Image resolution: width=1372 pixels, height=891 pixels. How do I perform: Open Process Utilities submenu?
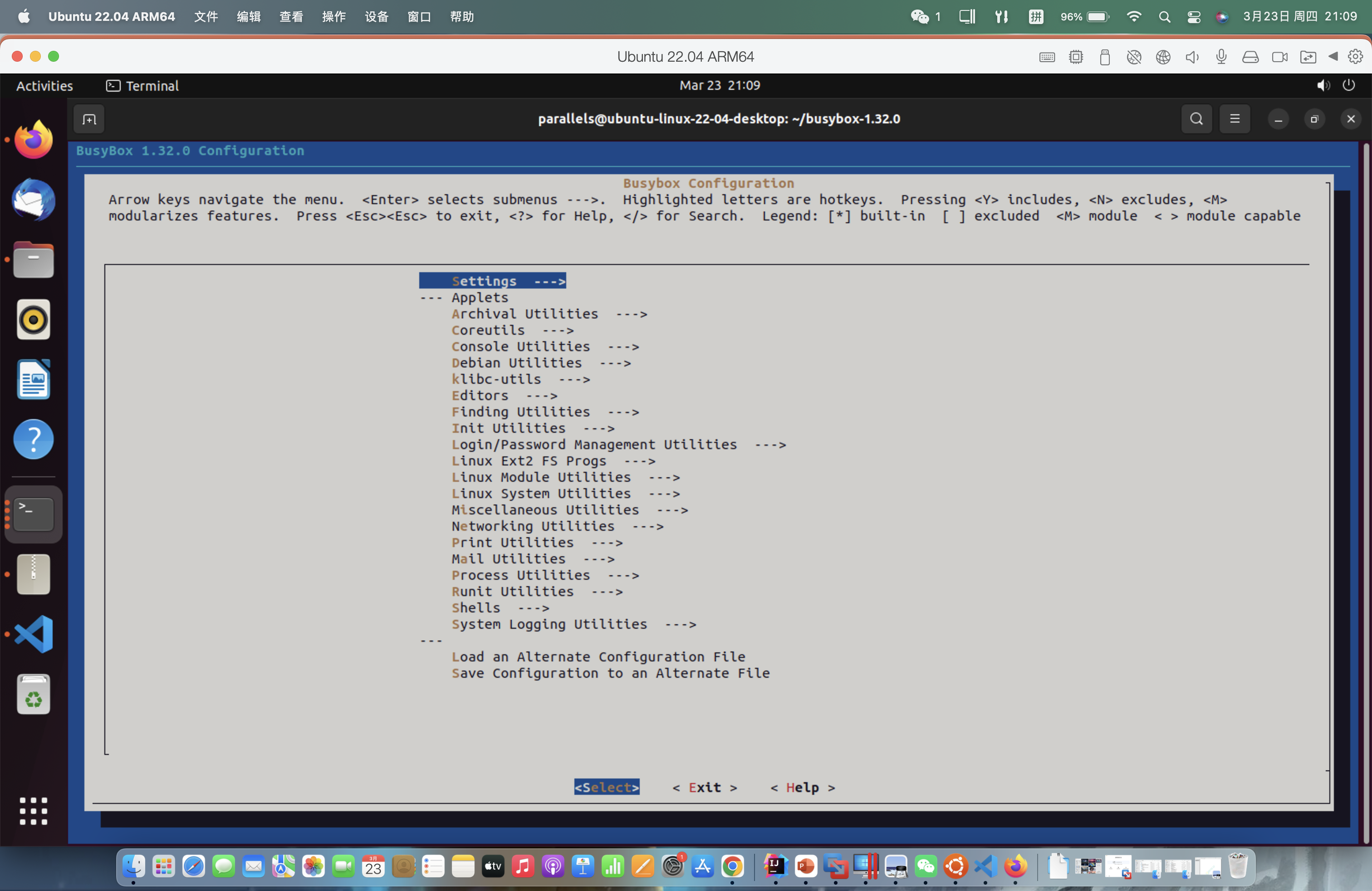(545, 575)
